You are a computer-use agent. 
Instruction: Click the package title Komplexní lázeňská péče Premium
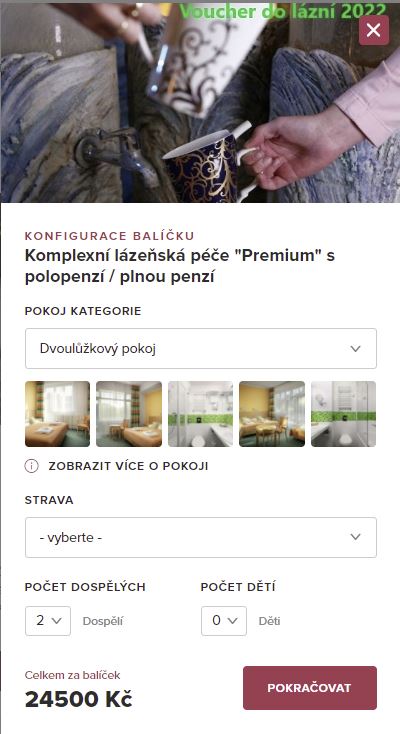(180, 266)
